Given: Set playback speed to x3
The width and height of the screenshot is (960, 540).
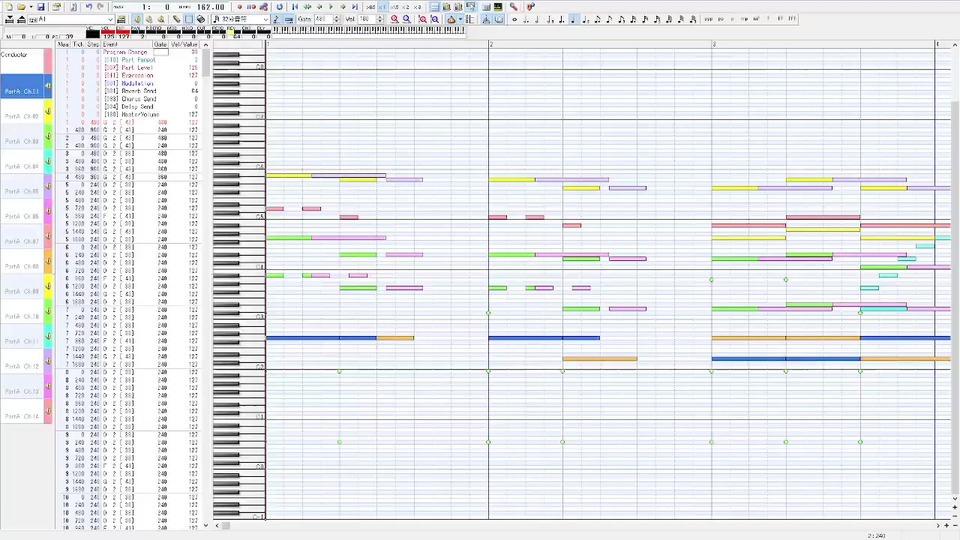Looking at the screenshot, I should [x=417, y=7].
